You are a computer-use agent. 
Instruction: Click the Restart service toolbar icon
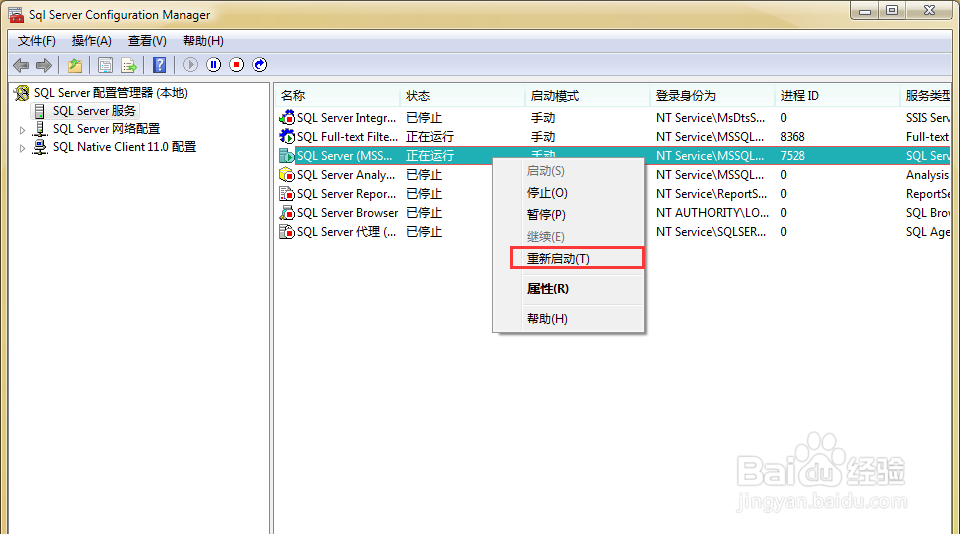(x=260, y=64)
